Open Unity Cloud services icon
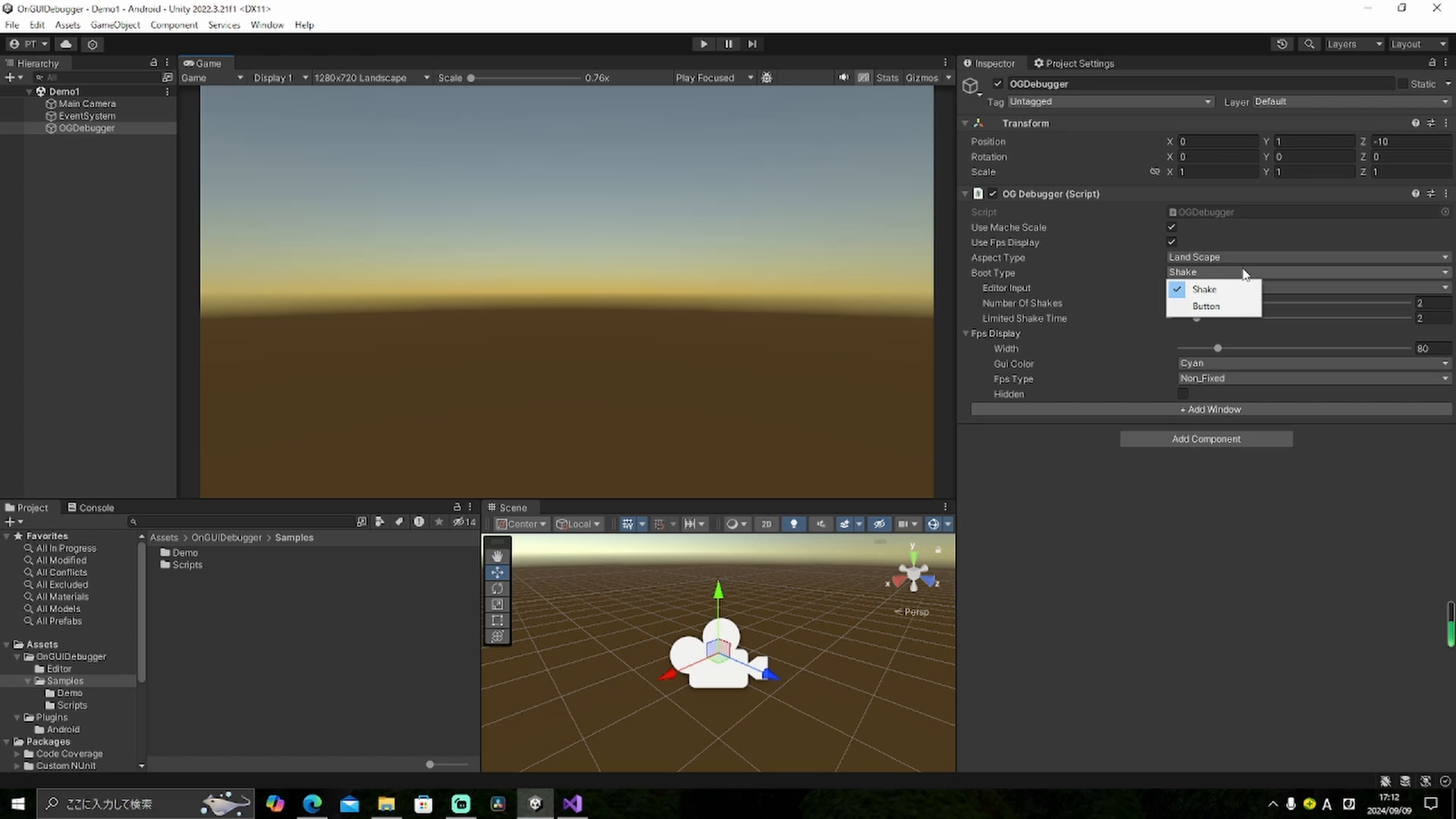1456x819 pixels. click(x=66, y=44)
